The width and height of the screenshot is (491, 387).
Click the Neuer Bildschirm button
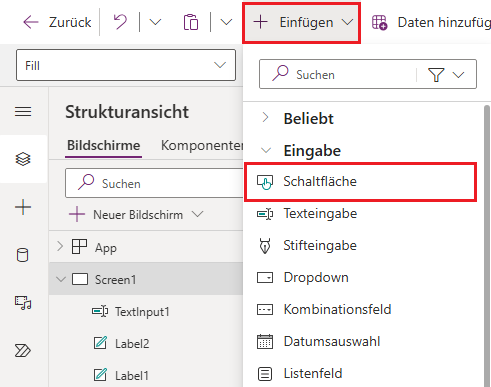136,214
